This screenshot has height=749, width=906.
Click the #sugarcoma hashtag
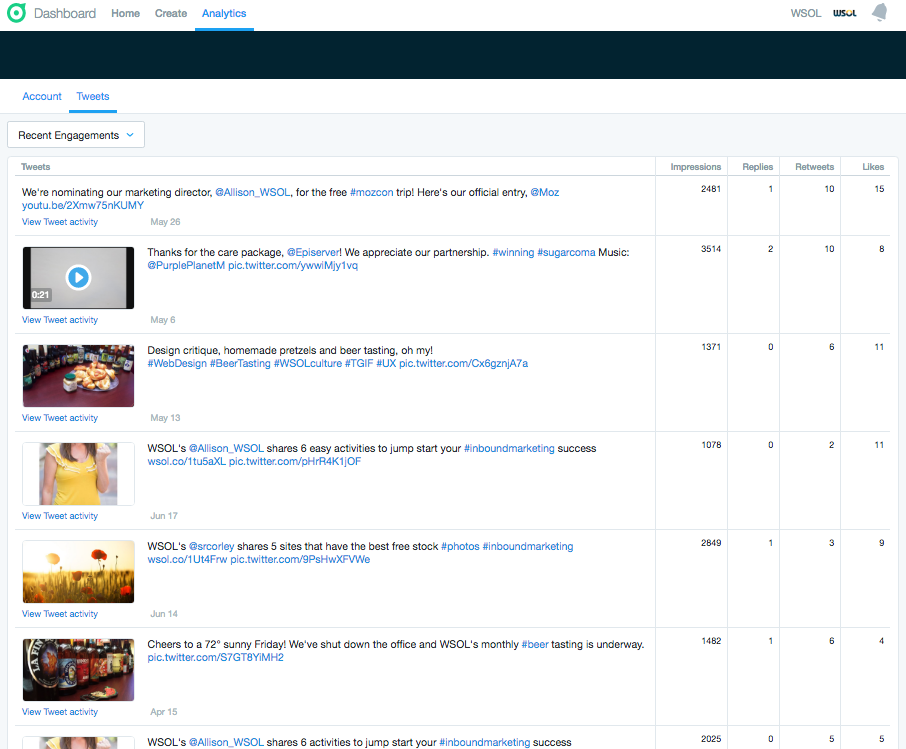566,253
